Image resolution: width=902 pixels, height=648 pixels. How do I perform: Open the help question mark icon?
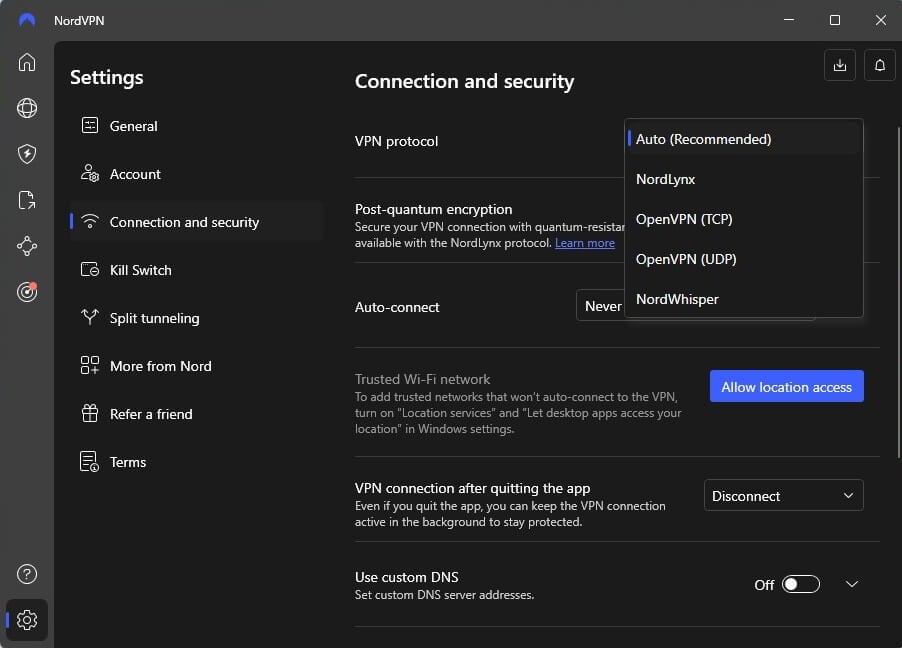(x=27, y=574)
